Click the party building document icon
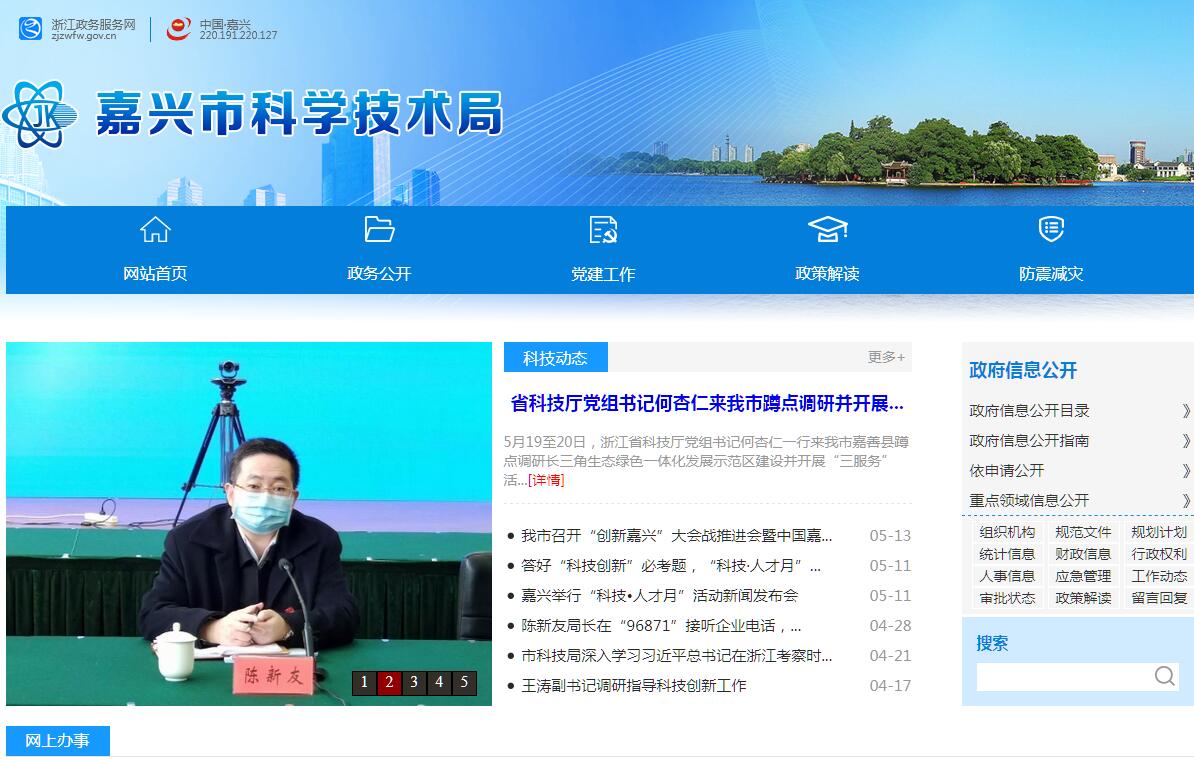The image size is (1194, 760). 603,230
